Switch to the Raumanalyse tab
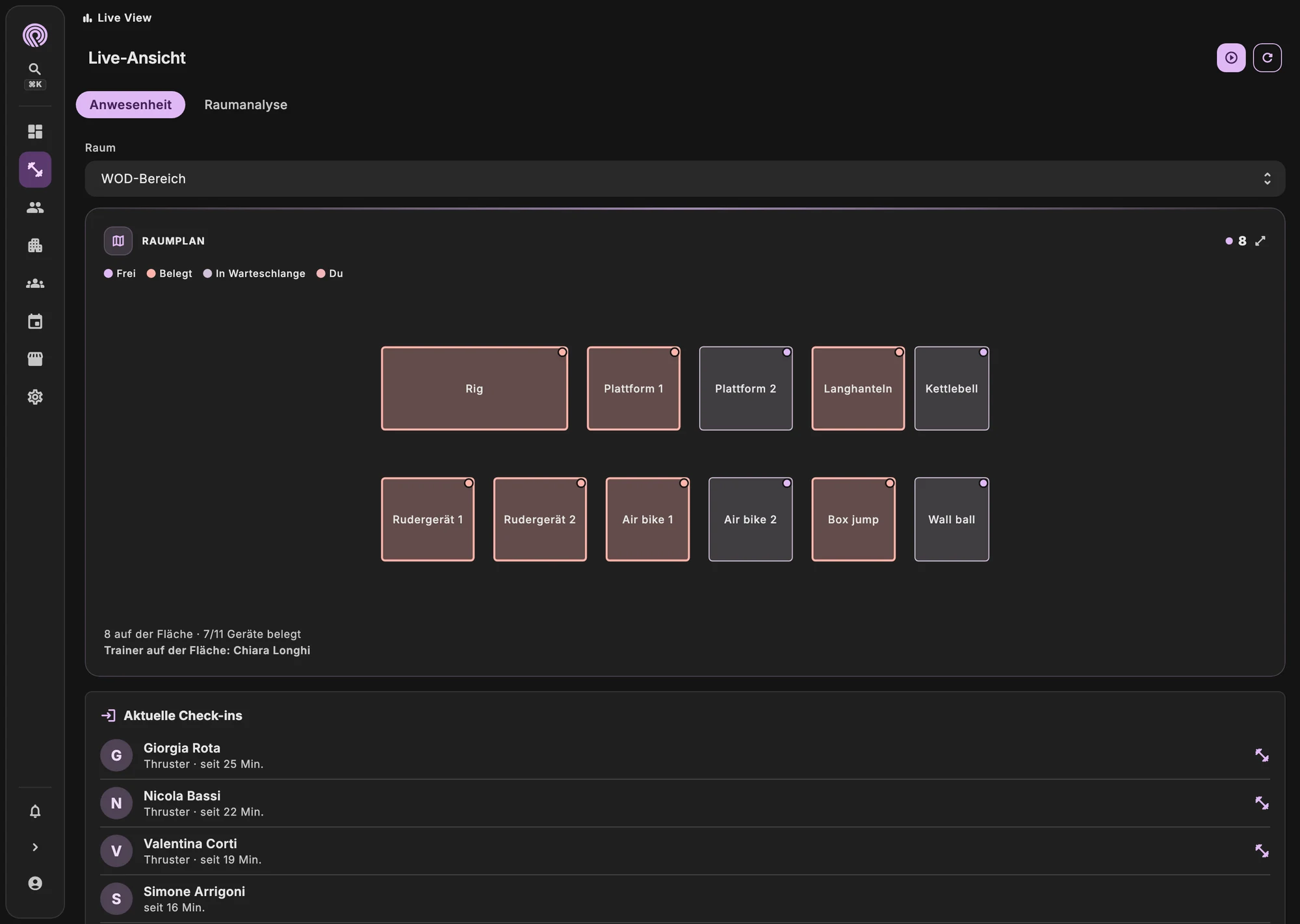 tap(246, 105)
